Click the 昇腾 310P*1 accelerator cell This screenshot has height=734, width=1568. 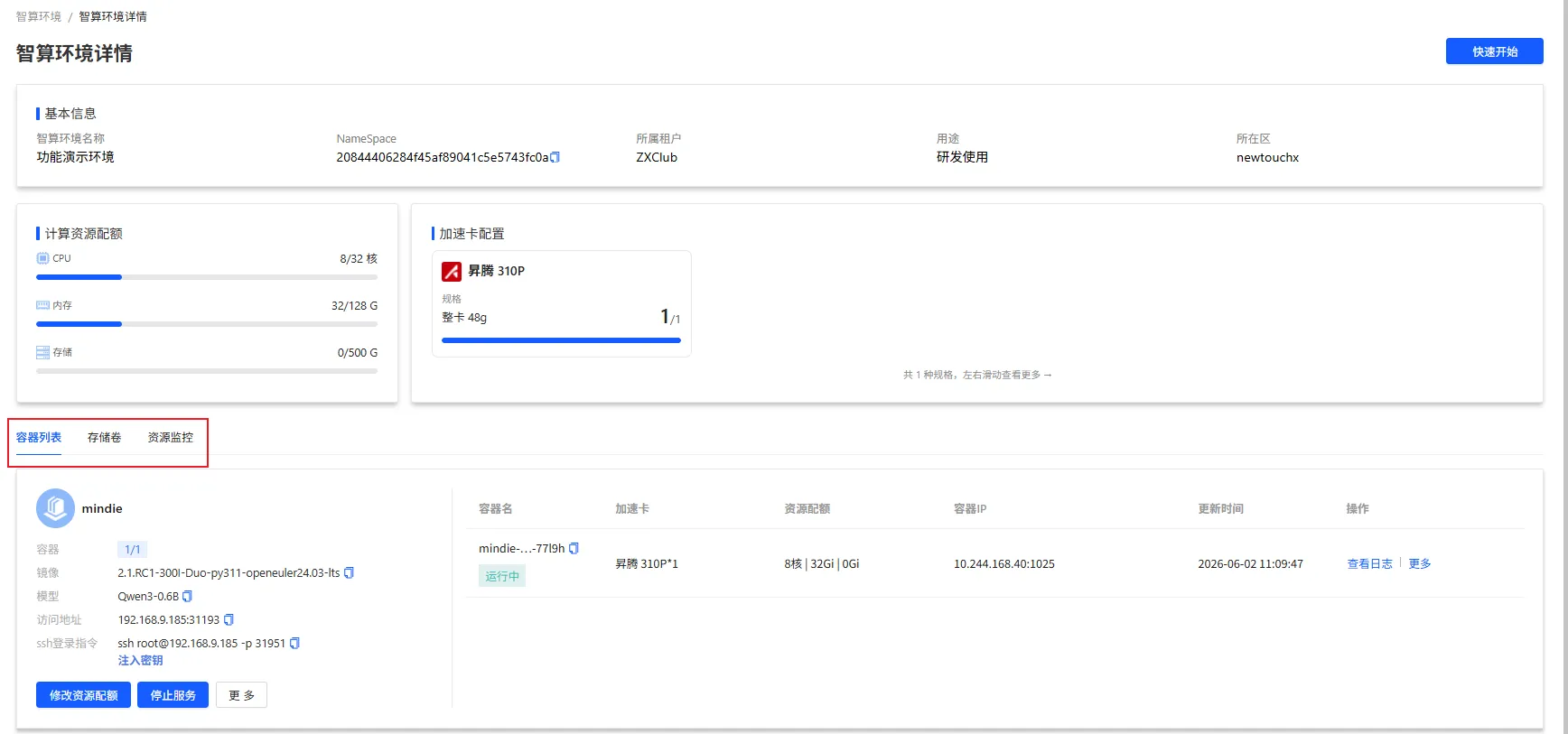[647, 563]
